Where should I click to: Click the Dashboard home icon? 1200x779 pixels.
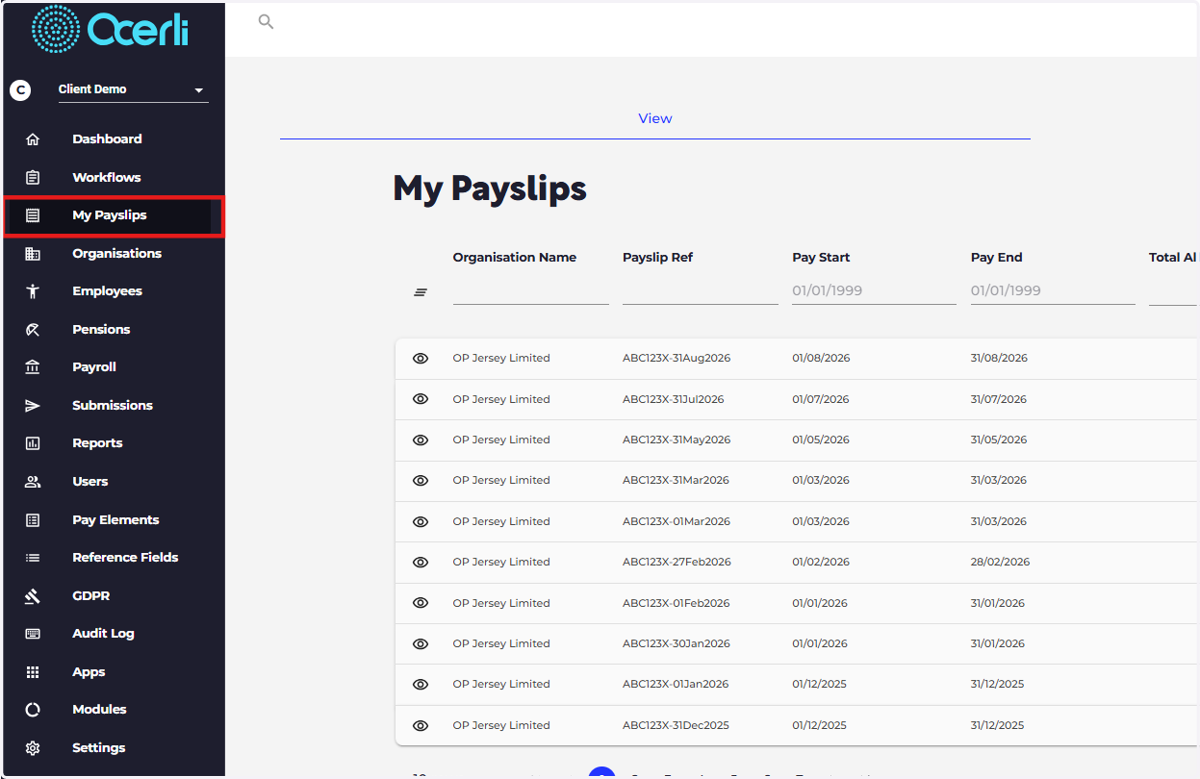pos(32,139)
